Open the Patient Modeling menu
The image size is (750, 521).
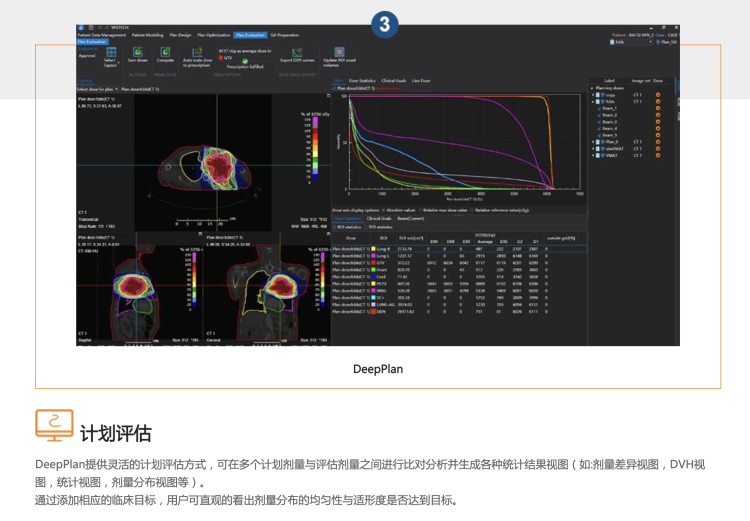pos(147,35)
